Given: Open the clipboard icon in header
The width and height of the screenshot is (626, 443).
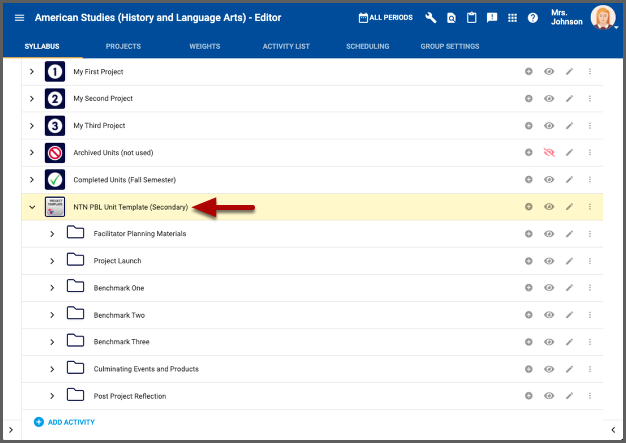Looking at the screenshot, I should (x=471, y=18).
